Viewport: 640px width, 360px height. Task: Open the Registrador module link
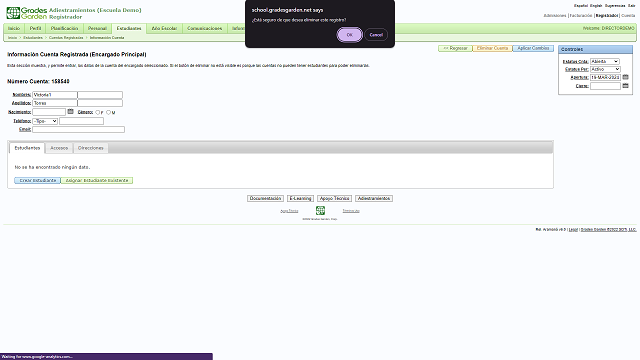607,16
